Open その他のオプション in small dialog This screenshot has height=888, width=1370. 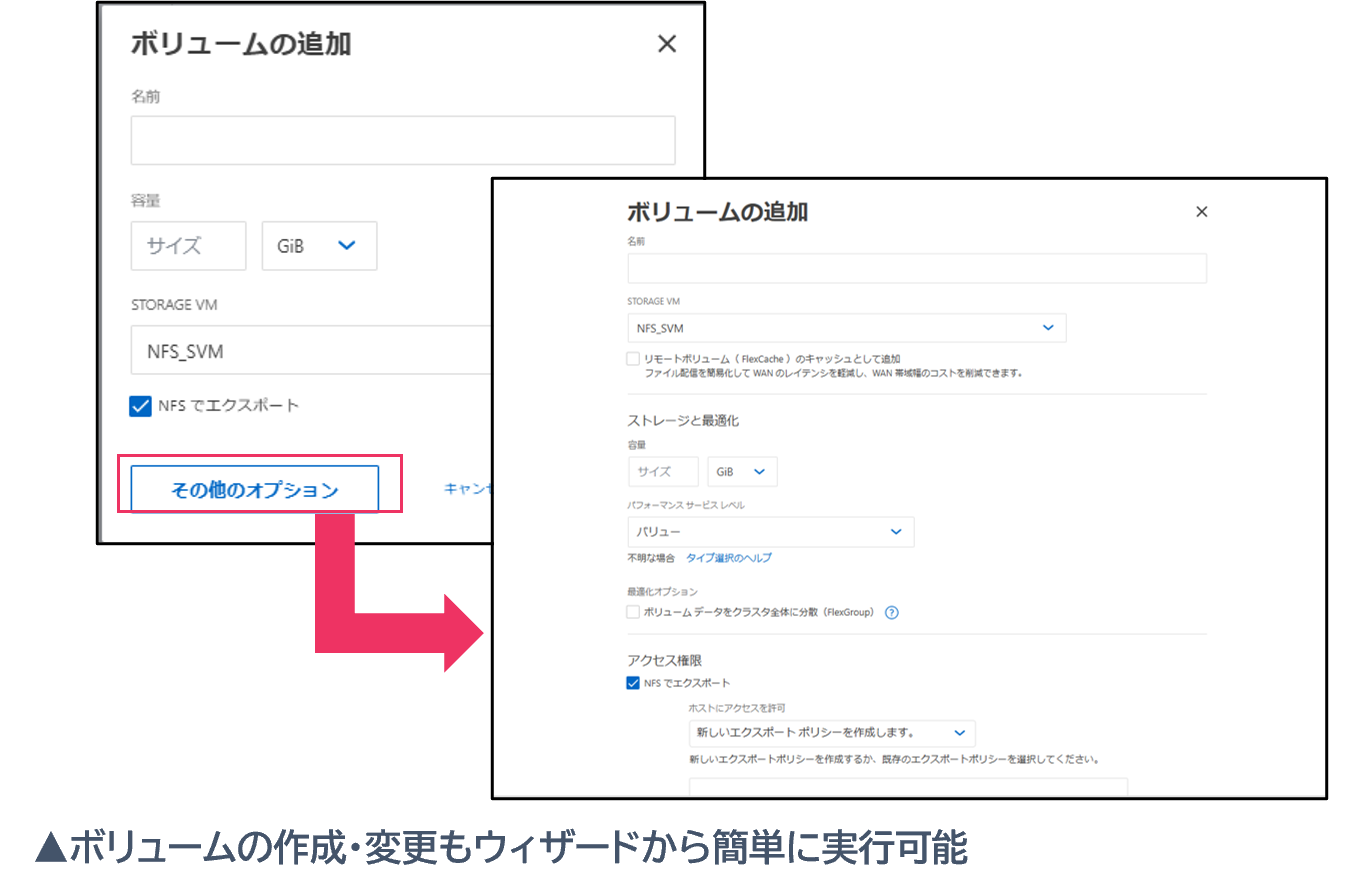click(x=254, y=489)
